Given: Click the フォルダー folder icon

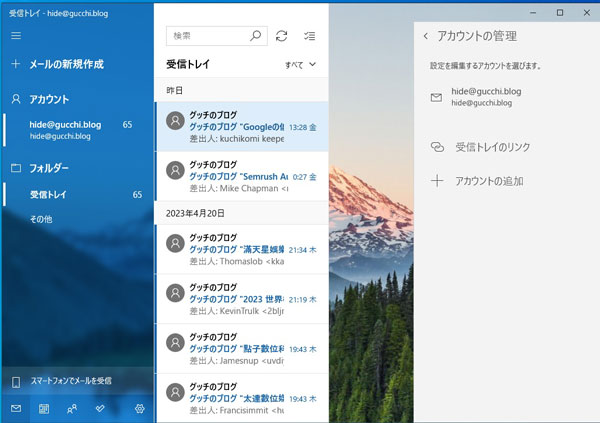Looking at the screenshot, I should click(16, 168).
